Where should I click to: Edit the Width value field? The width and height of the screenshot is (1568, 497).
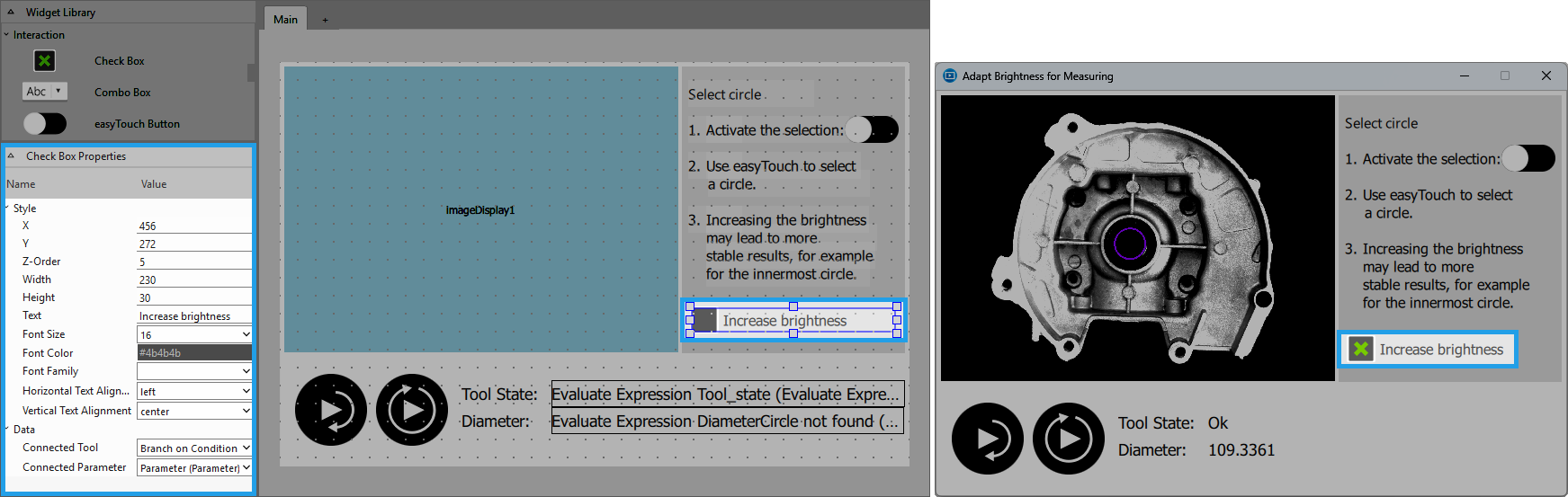(x=194, y=280)
